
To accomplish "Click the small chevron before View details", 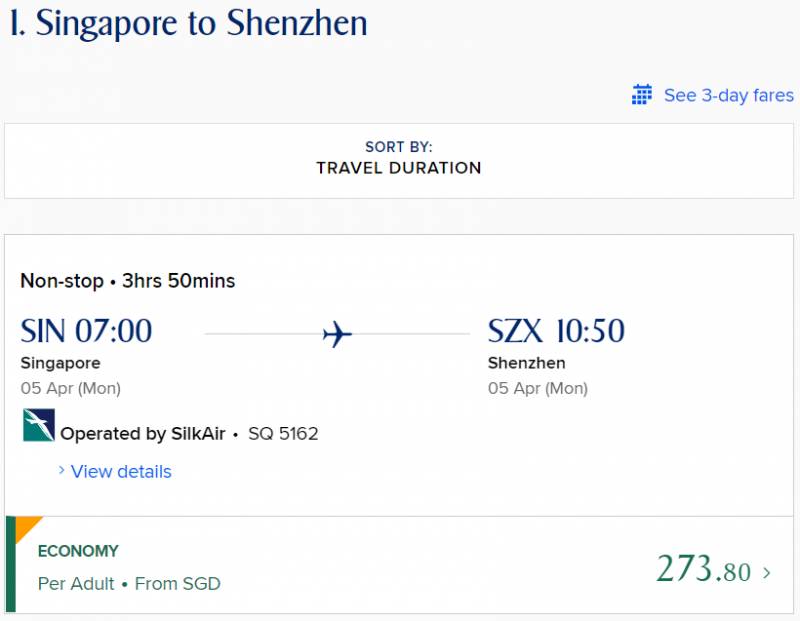I will click(61, 470).
